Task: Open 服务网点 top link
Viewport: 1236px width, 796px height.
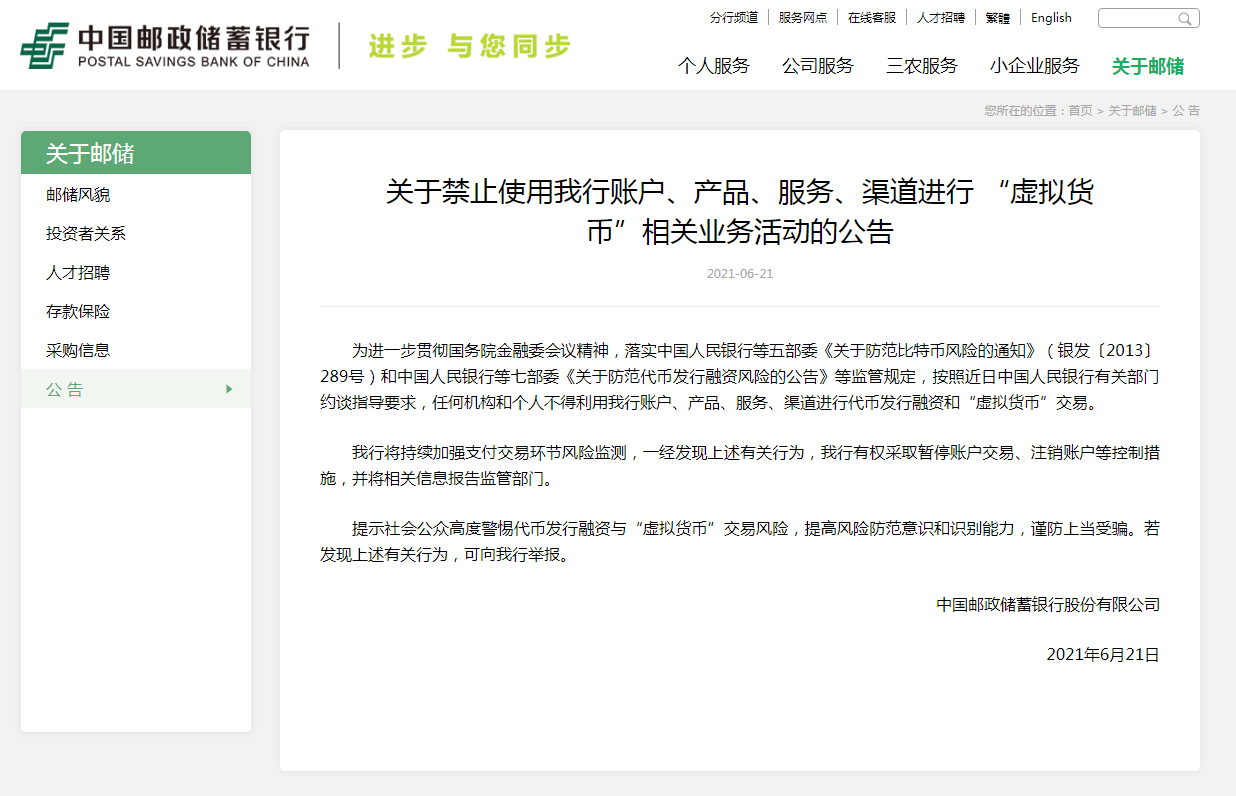Action: coord(803,18)
